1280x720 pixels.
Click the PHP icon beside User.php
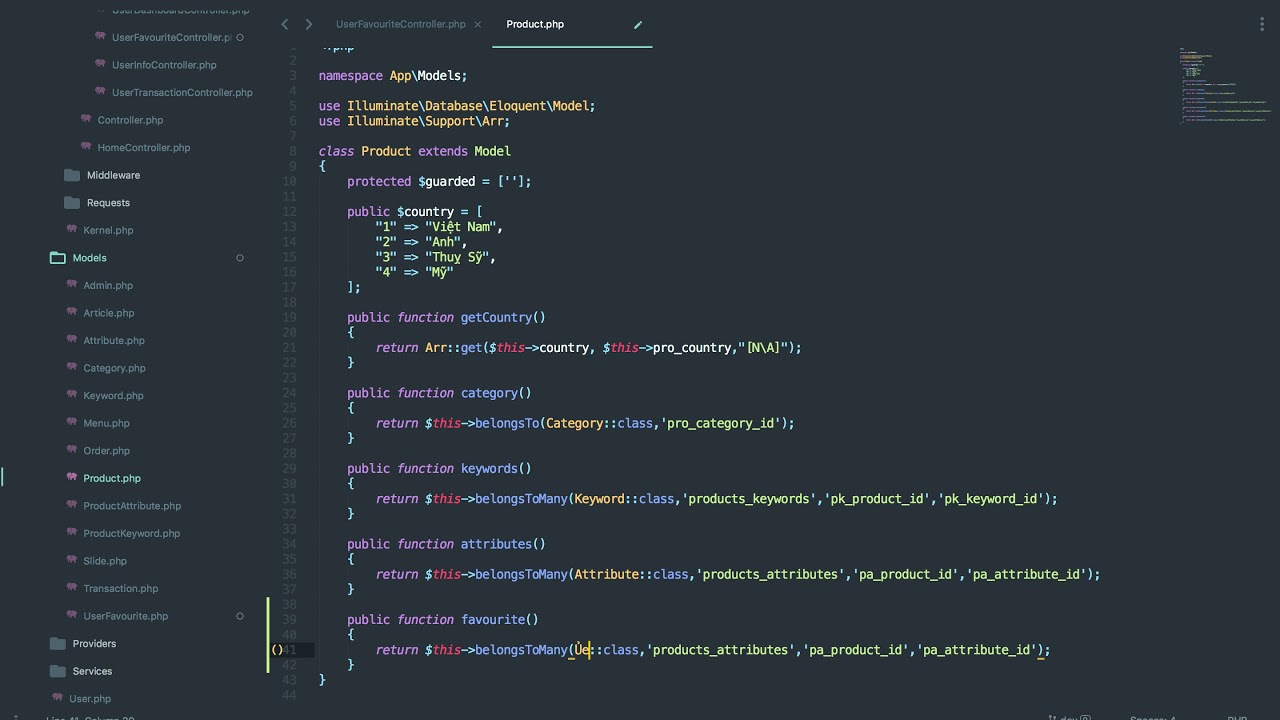[58, 698]
